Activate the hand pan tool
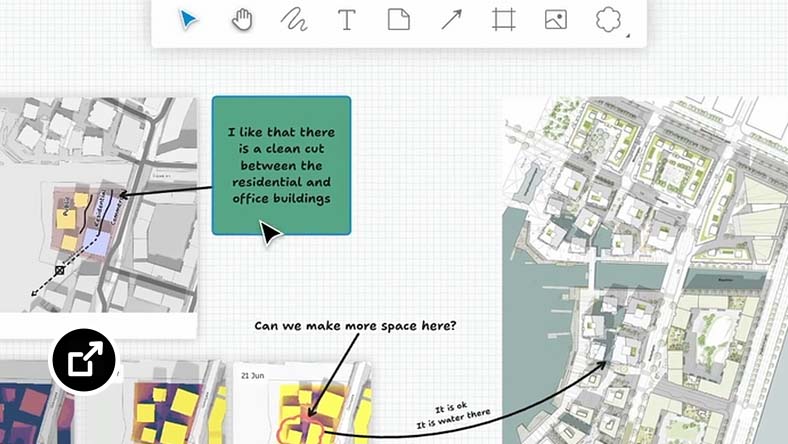The width and height of the screenshot is (788, 444). point(241,20)
